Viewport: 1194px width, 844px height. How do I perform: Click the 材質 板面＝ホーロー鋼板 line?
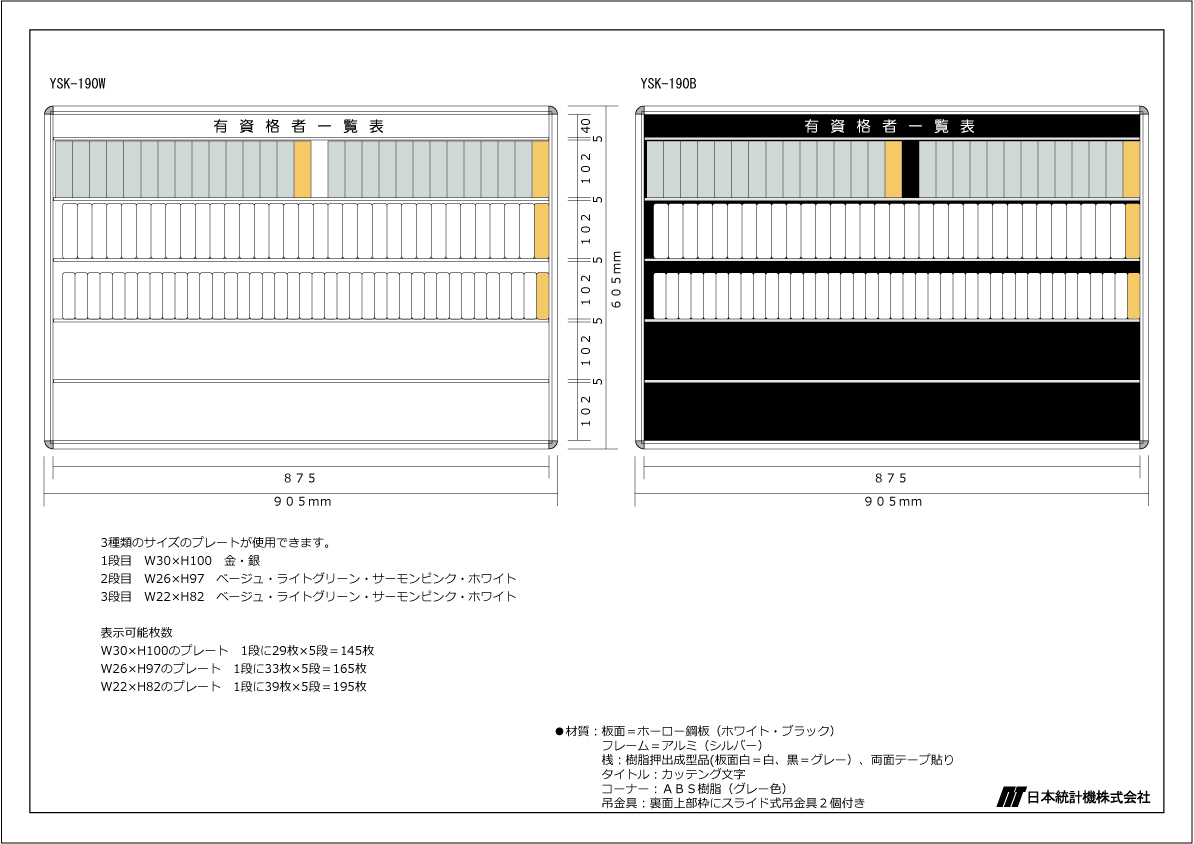[x=696, y=731]
